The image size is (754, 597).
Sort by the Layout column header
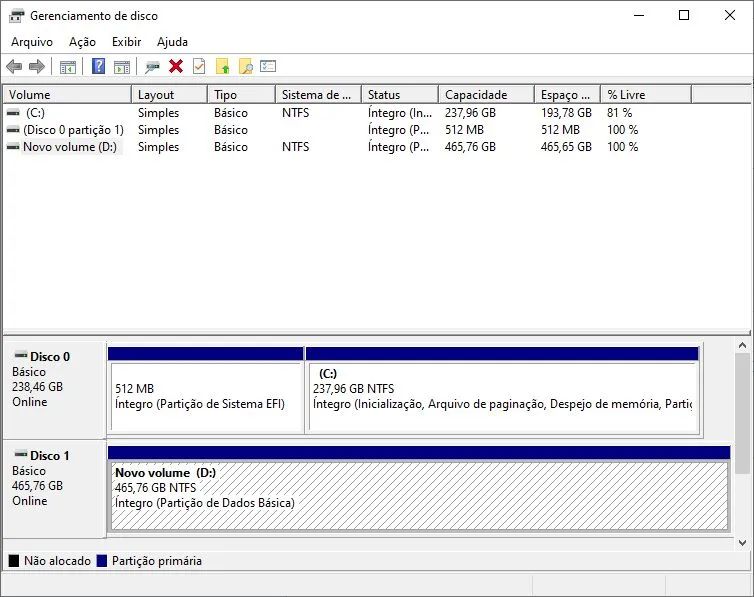pyautogui.click(x=170, y=95)
